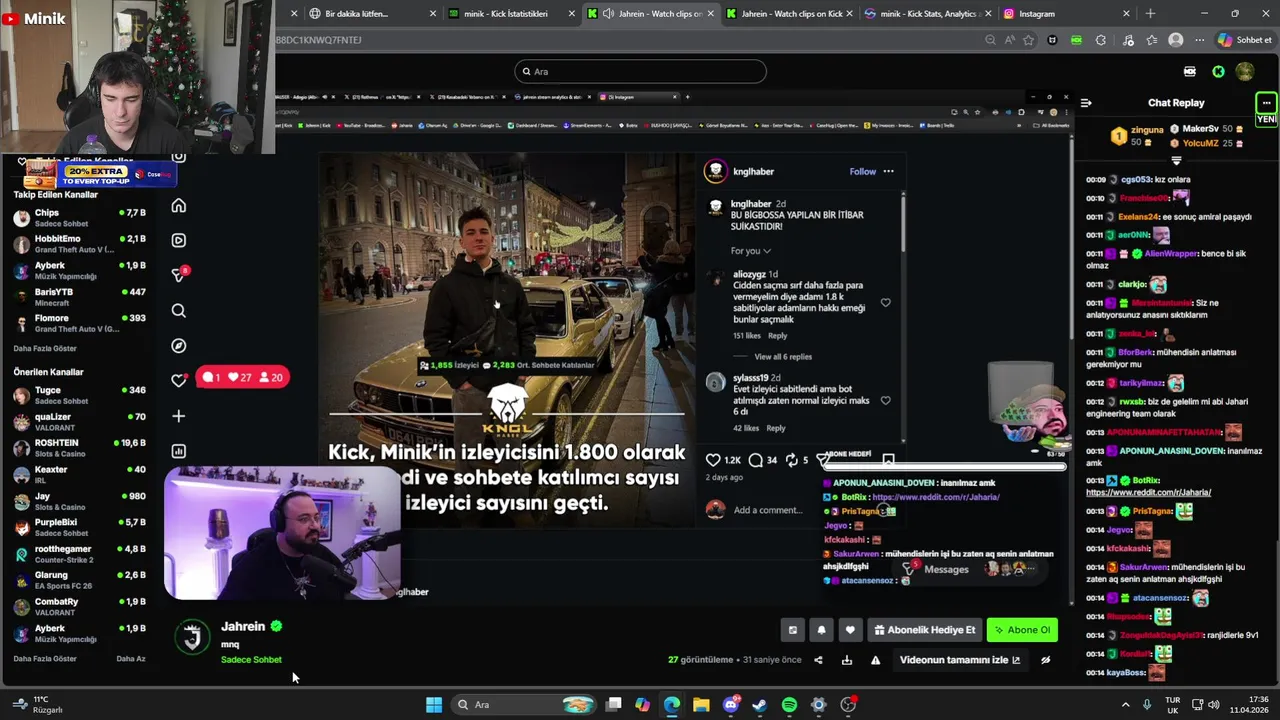The width and height of the screenshot is (1280, 720).
Task: Click 'Add a comment...' field
Action: (768, 510)
